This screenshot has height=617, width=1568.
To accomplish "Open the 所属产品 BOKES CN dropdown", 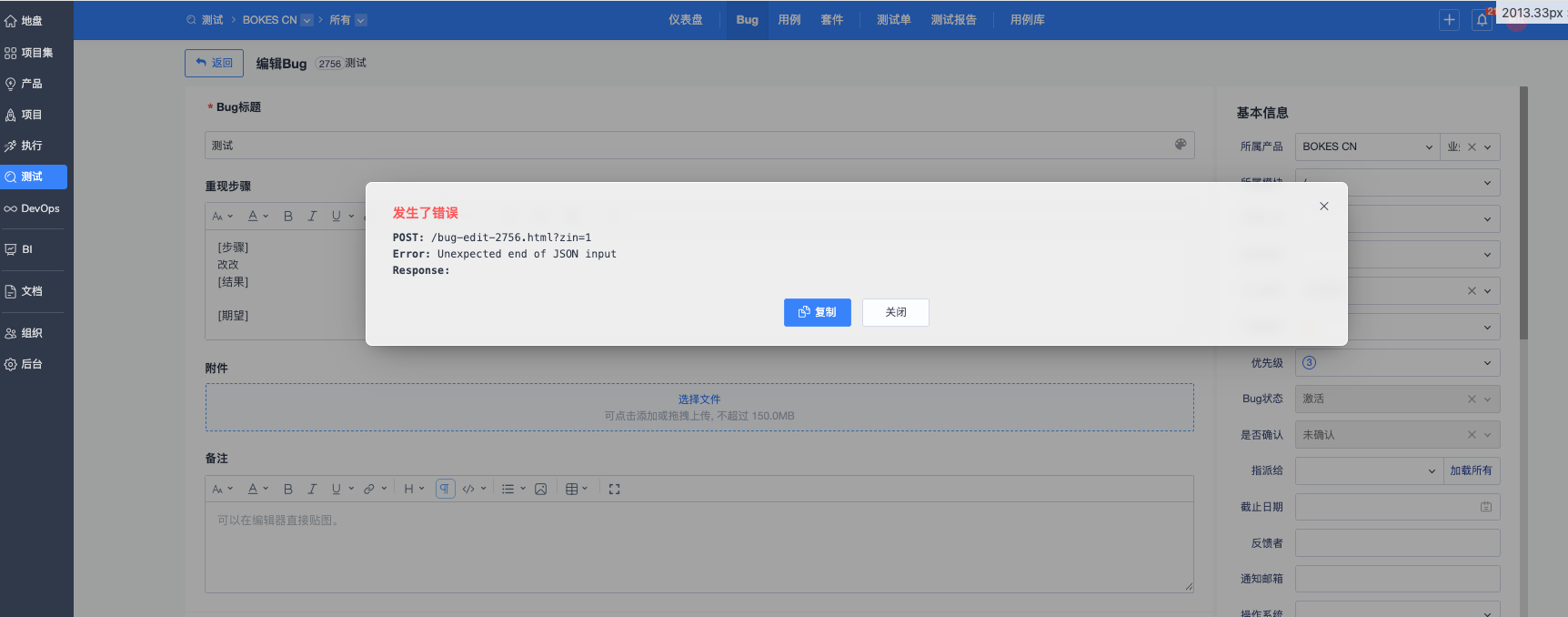I will (x=1366, y=147).
